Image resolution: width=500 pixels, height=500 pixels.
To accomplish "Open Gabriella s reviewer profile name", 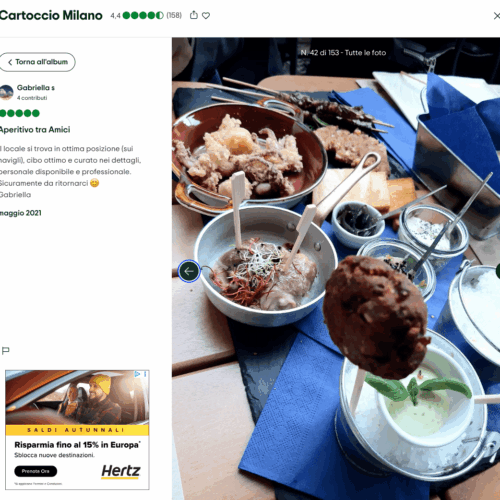I will click(x=36, y=88).
